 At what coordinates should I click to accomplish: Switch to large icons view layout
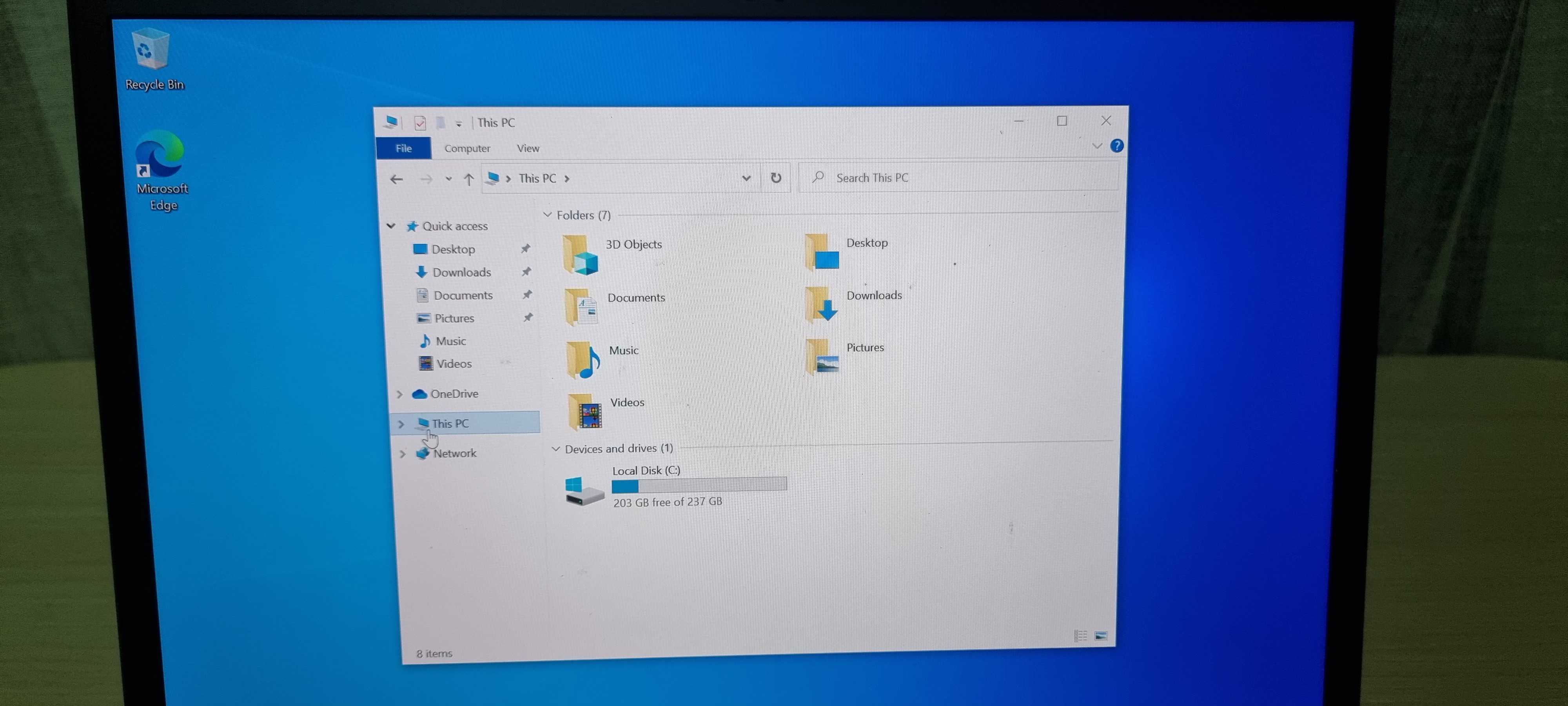click(x=1100, y=635)
